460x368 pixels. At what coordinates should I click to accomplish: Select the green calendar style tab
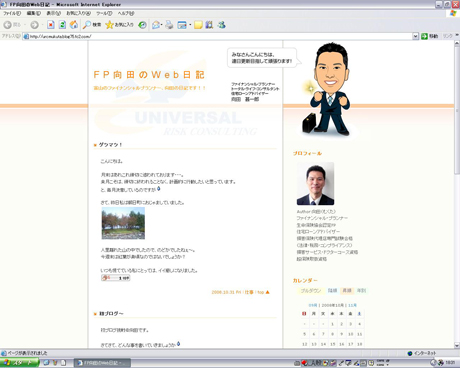tap(361, 291)
